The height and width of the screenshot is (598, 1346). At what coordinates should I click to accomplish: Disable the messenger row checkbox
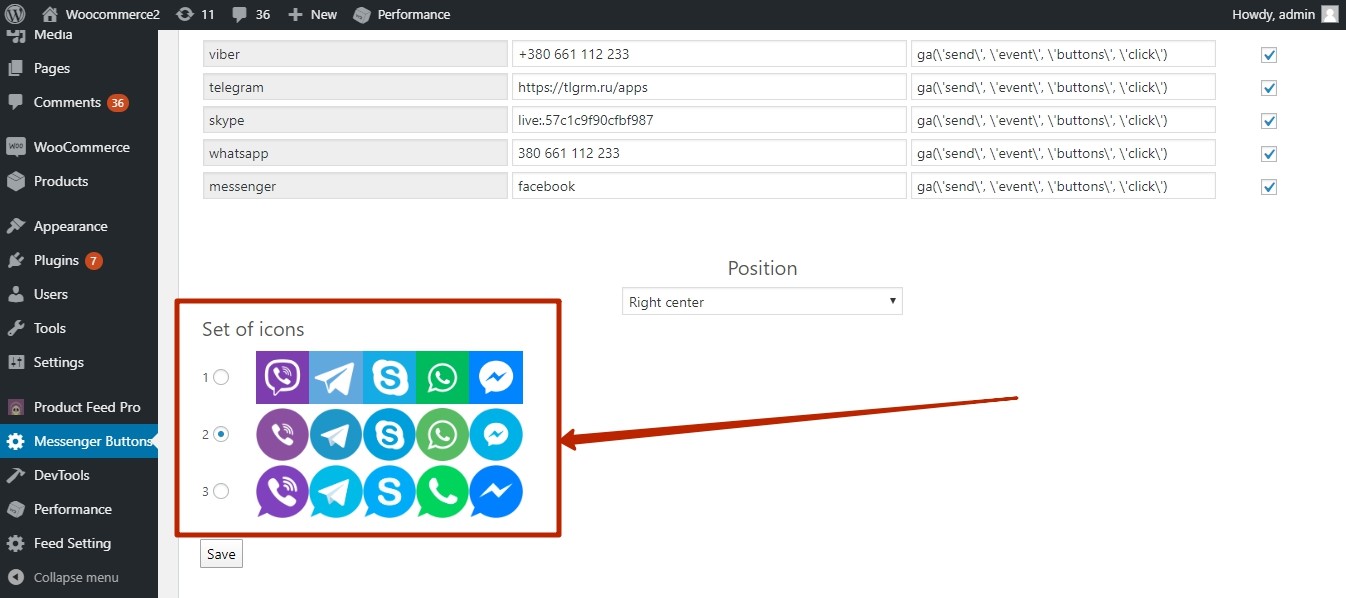[1269, 187]
